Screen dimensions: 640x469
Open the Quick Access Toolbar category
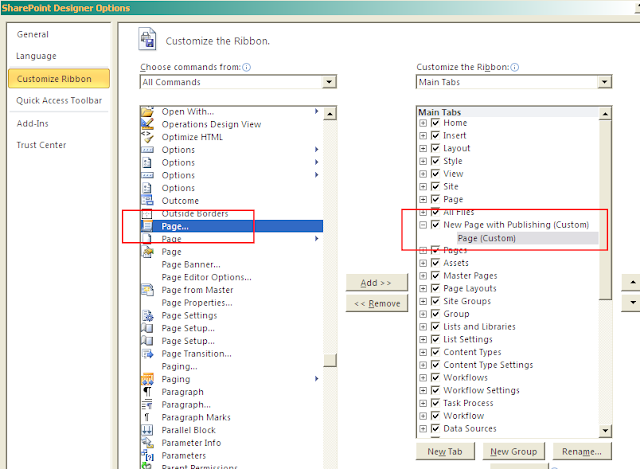[59, 100]
